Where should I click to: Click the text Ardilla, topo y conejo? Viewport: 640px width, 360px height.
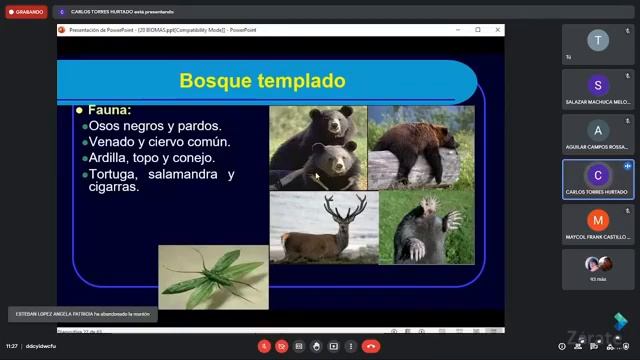[x=152, y=158]
